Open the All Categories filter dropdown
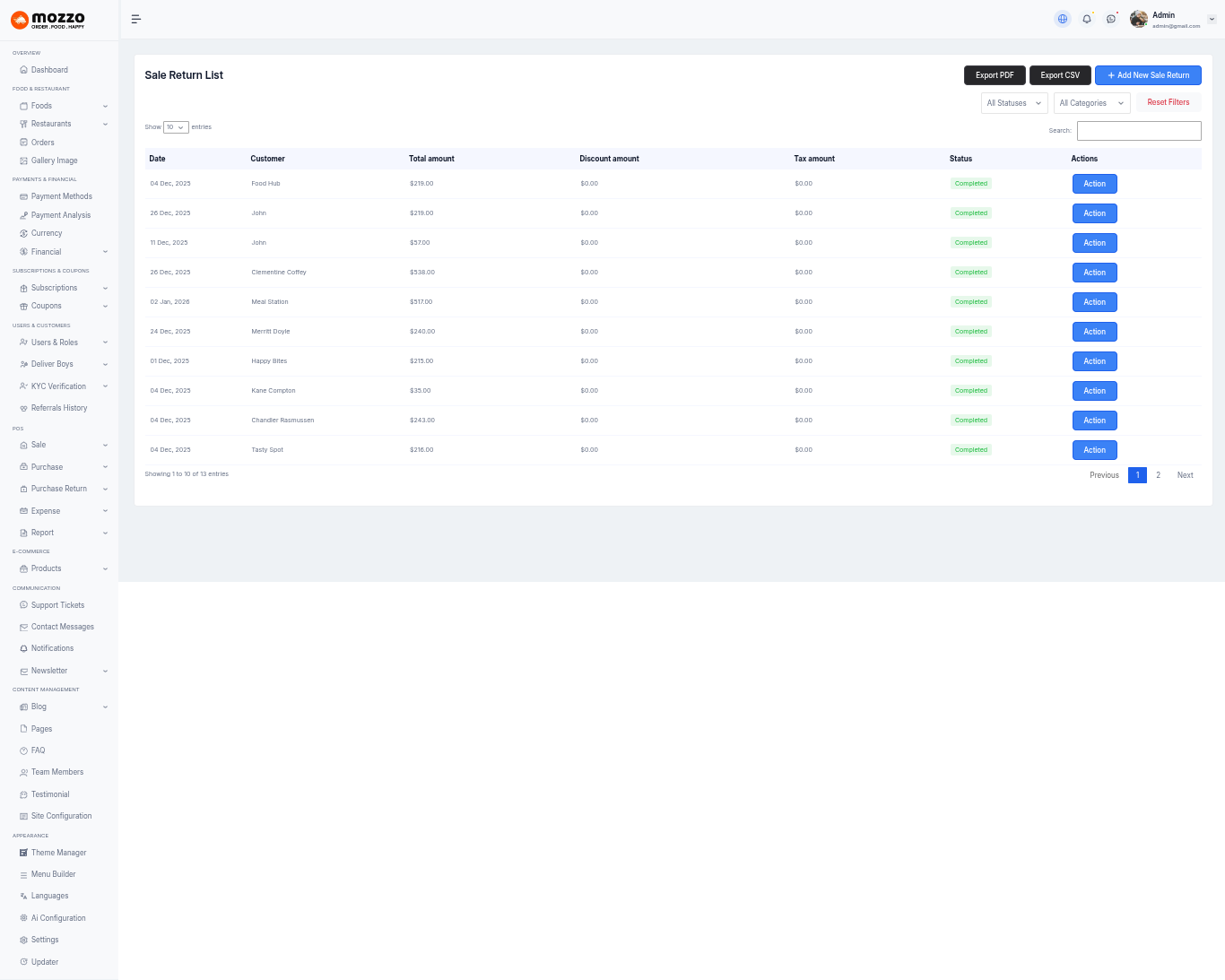The width and height of the screenshot is (1225, 980). (x=1091, y=103)
